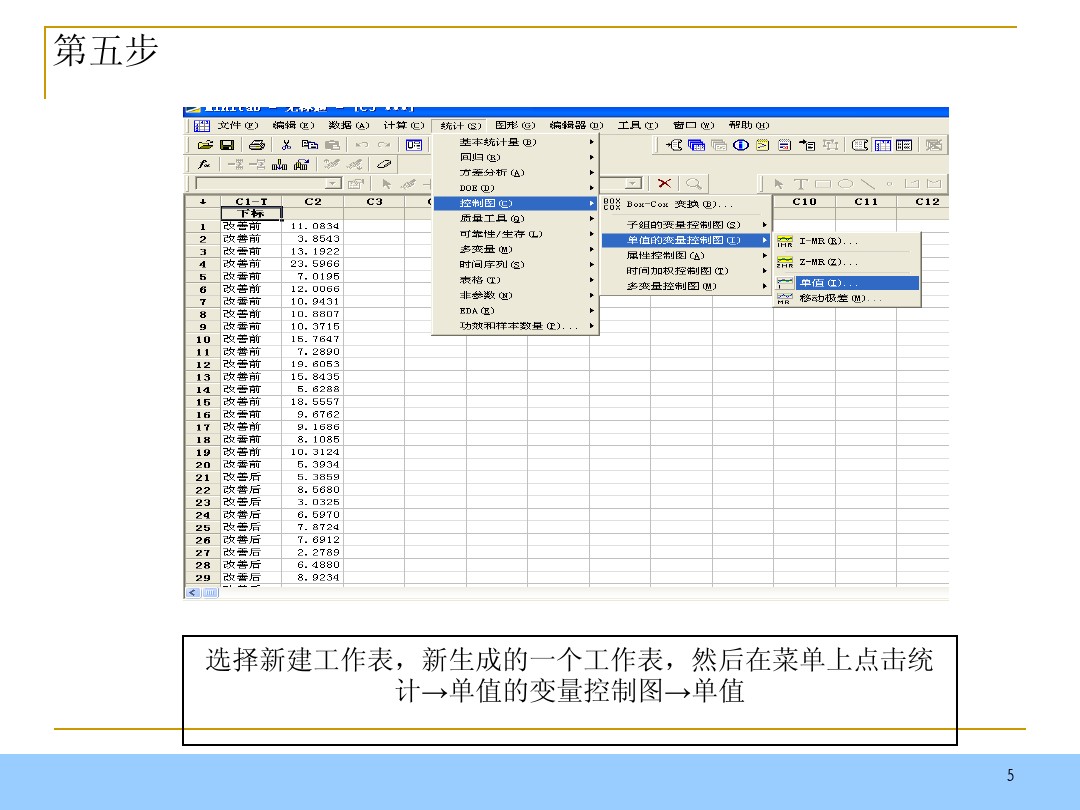Click the C2 column header

pos(313,202)
